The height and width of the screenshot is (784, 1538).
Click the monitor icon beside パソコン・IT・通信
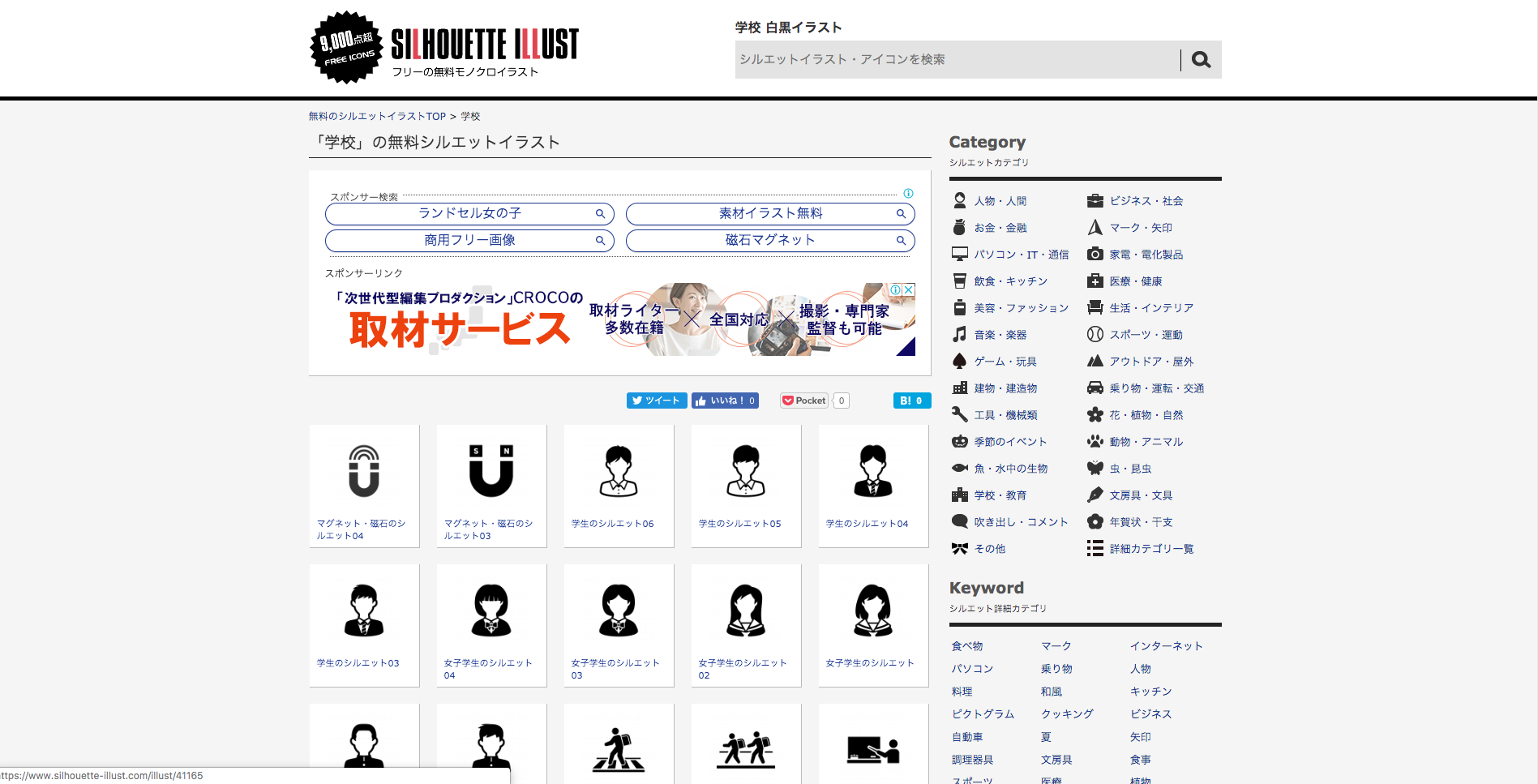[960, 254]
